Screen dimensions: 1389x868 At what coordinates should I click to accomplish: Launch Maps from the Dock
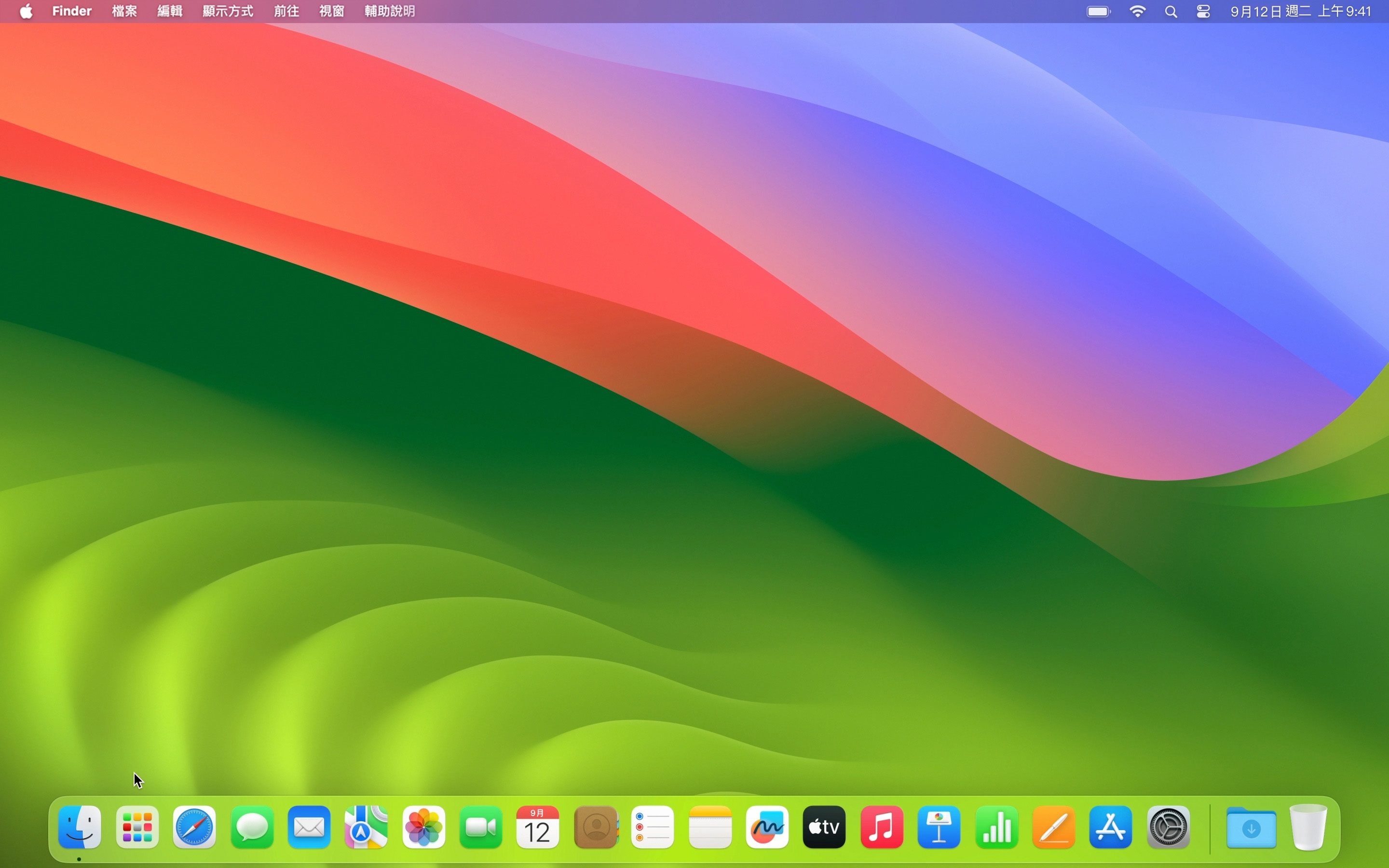pyautogui.click(x=366, y=827)
